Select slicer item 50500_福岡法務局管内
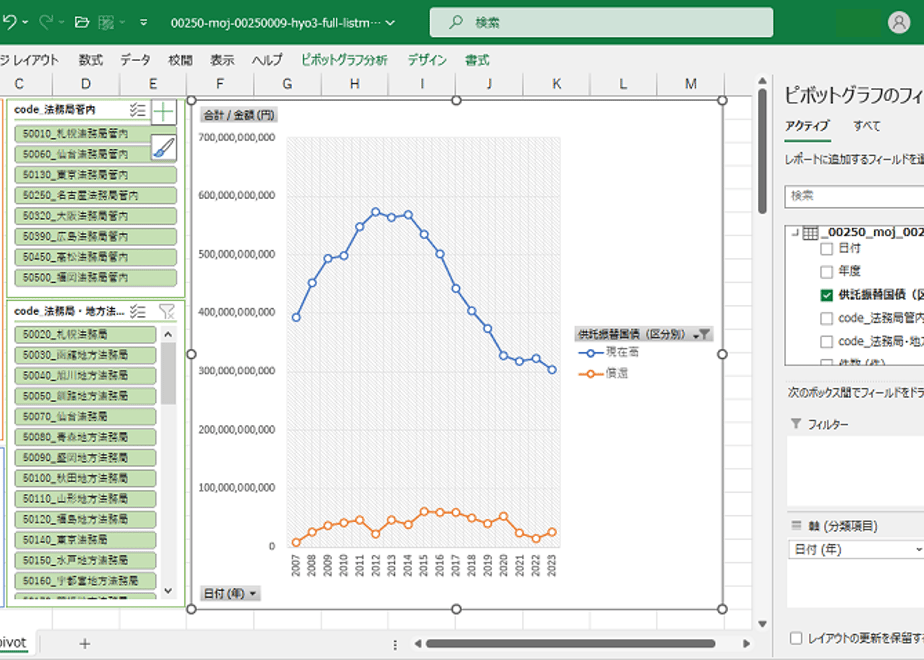 click(x=95, y=278)
